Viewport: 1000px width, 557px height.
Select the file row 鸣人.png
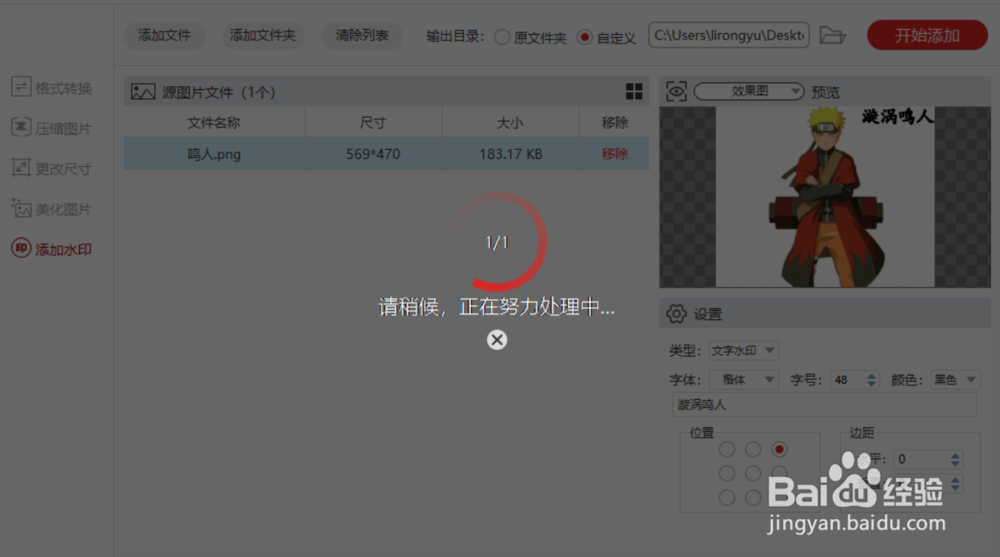coord(386,154)
